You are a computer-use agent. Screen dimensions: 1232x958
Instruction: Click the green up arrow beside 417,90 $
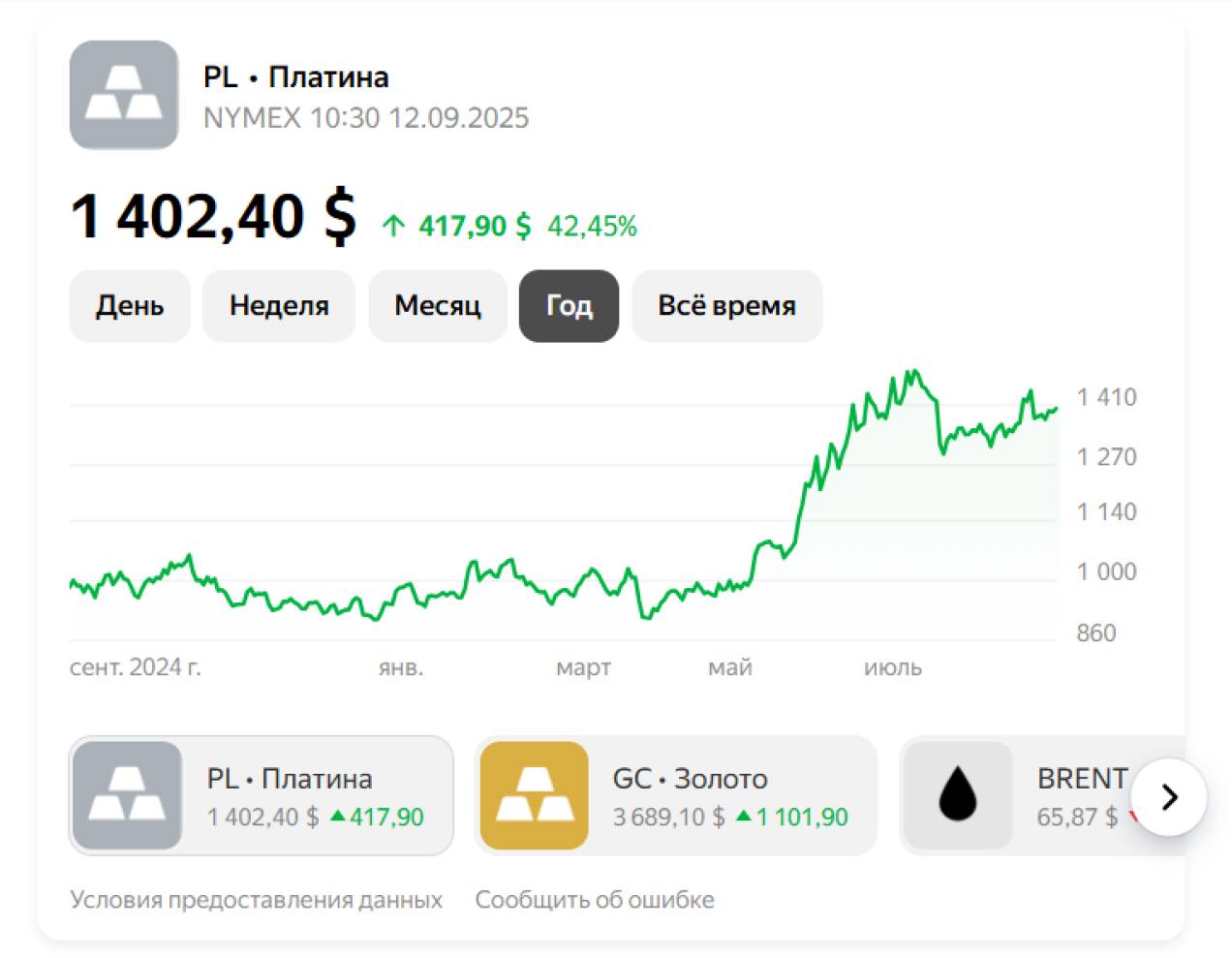pyautogui.click(x=392, y=227)
